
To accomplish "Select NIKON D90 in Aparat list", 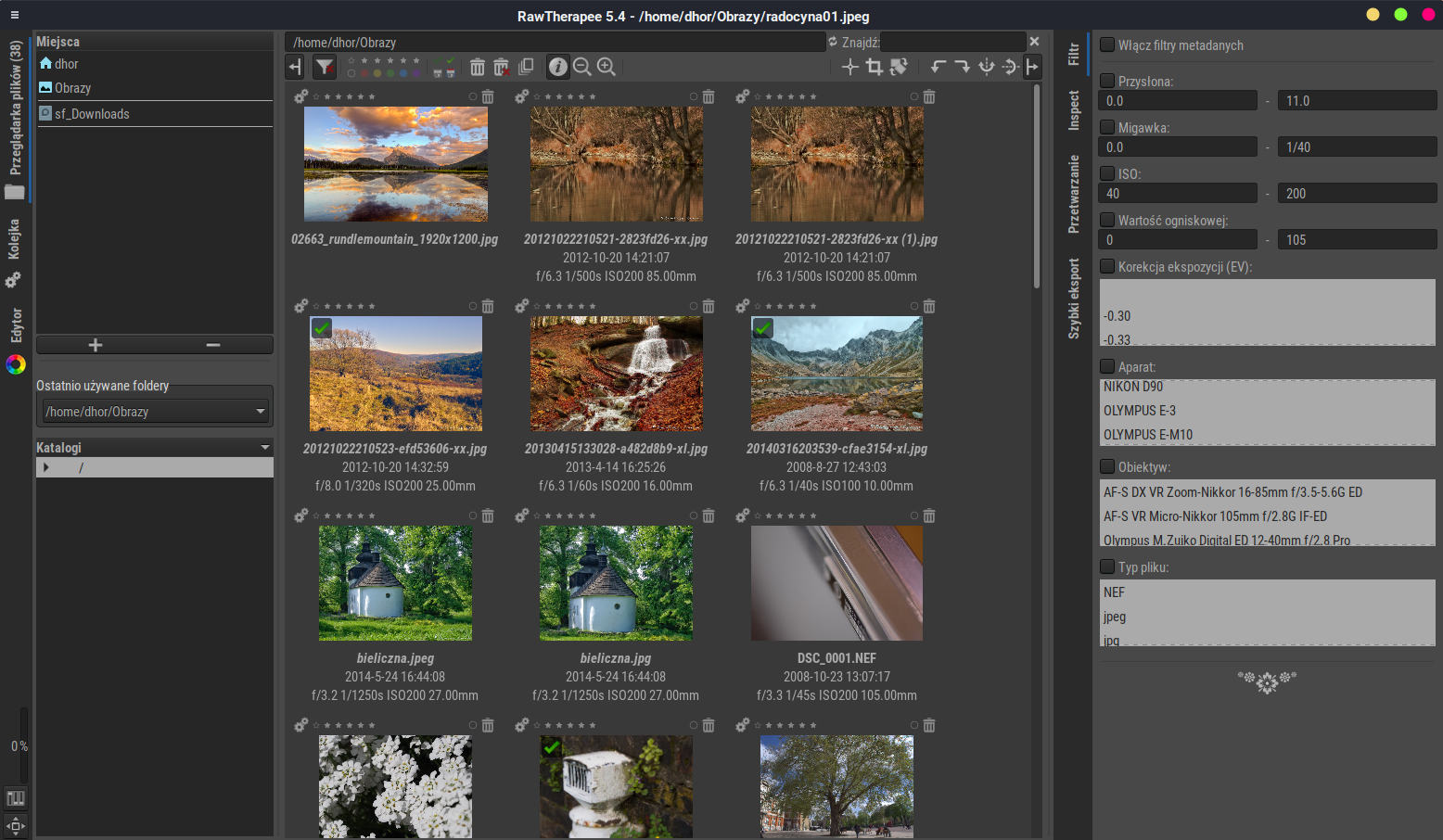I will pyautogui.click(x=1268, y=387).
